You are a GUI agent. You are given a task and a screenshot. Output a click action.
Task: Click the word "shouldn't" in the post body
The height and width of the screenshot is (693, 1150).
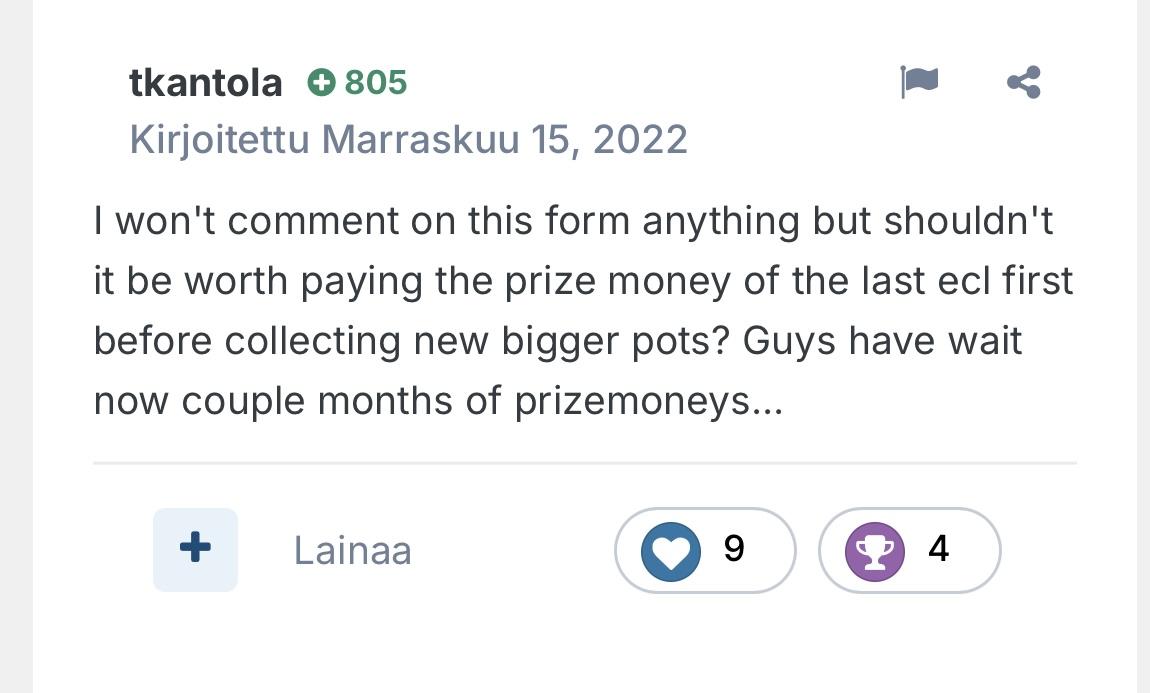coord(968,221)
